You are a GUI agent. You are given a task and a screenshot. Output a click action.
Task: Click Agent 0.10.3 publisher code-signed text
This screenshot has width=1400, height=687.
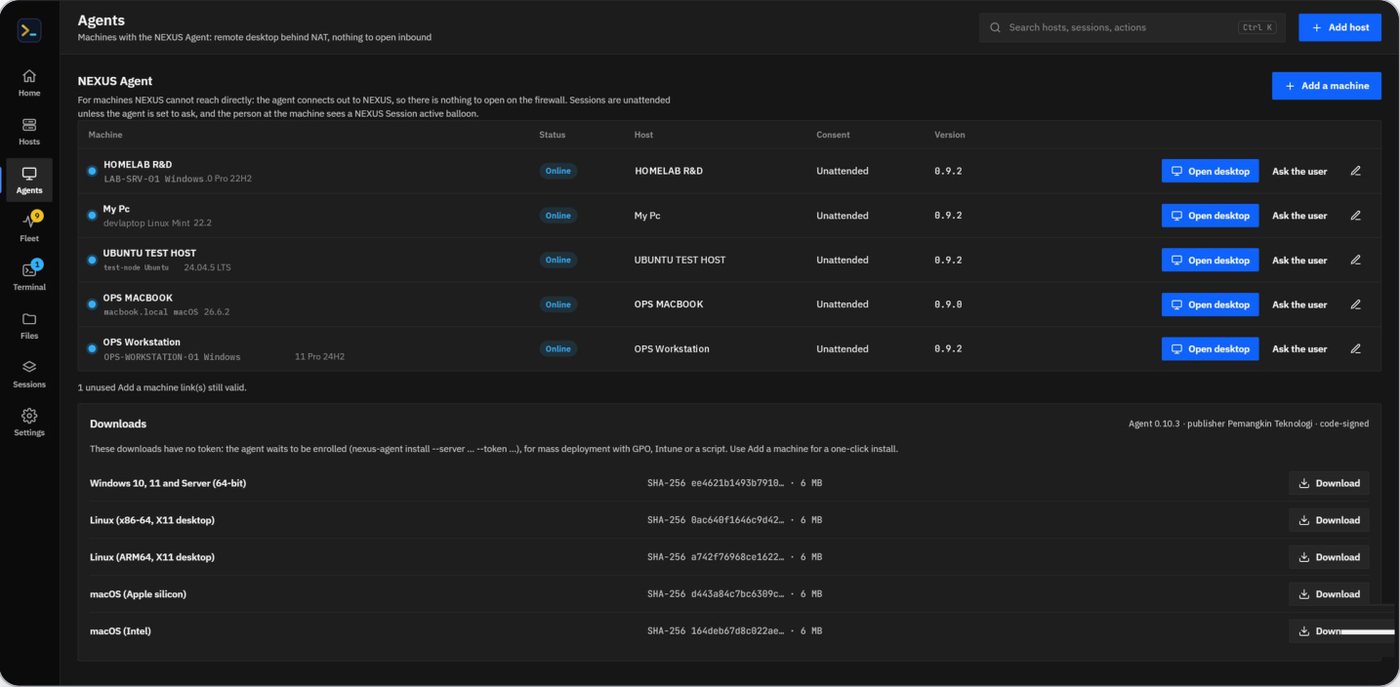[x=1249, y=424]
